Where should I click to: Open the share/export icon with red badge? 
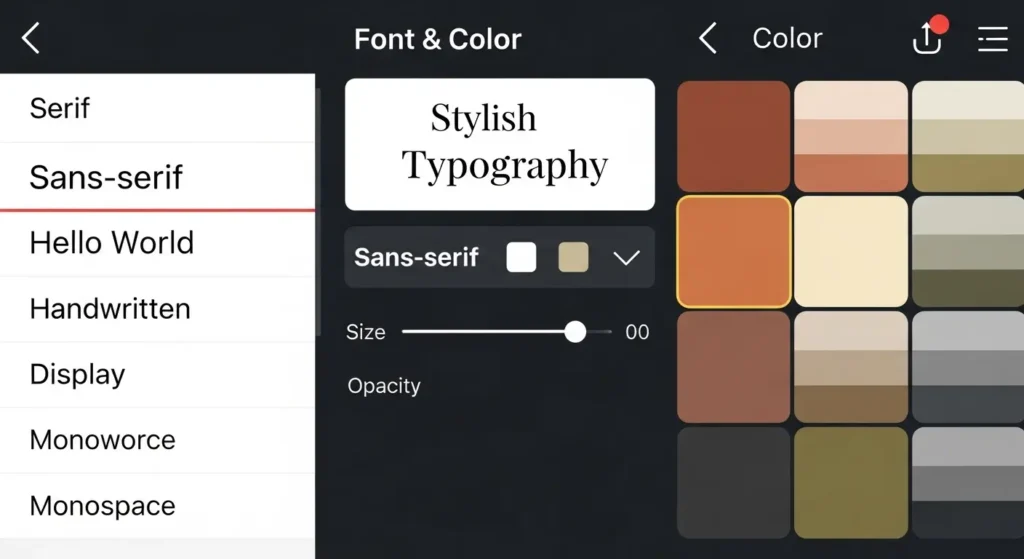(x=927, y=38)
